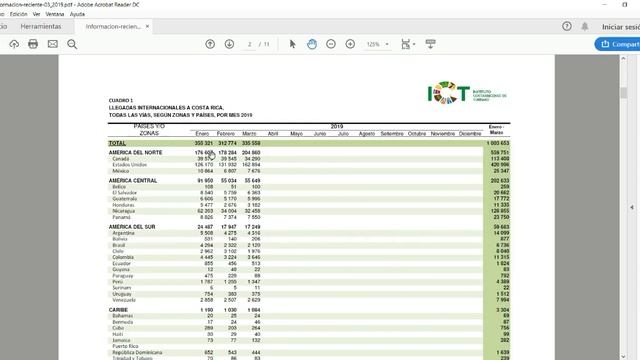
Task: Click the Estados Unidos row label
Action: click(129, 164)
